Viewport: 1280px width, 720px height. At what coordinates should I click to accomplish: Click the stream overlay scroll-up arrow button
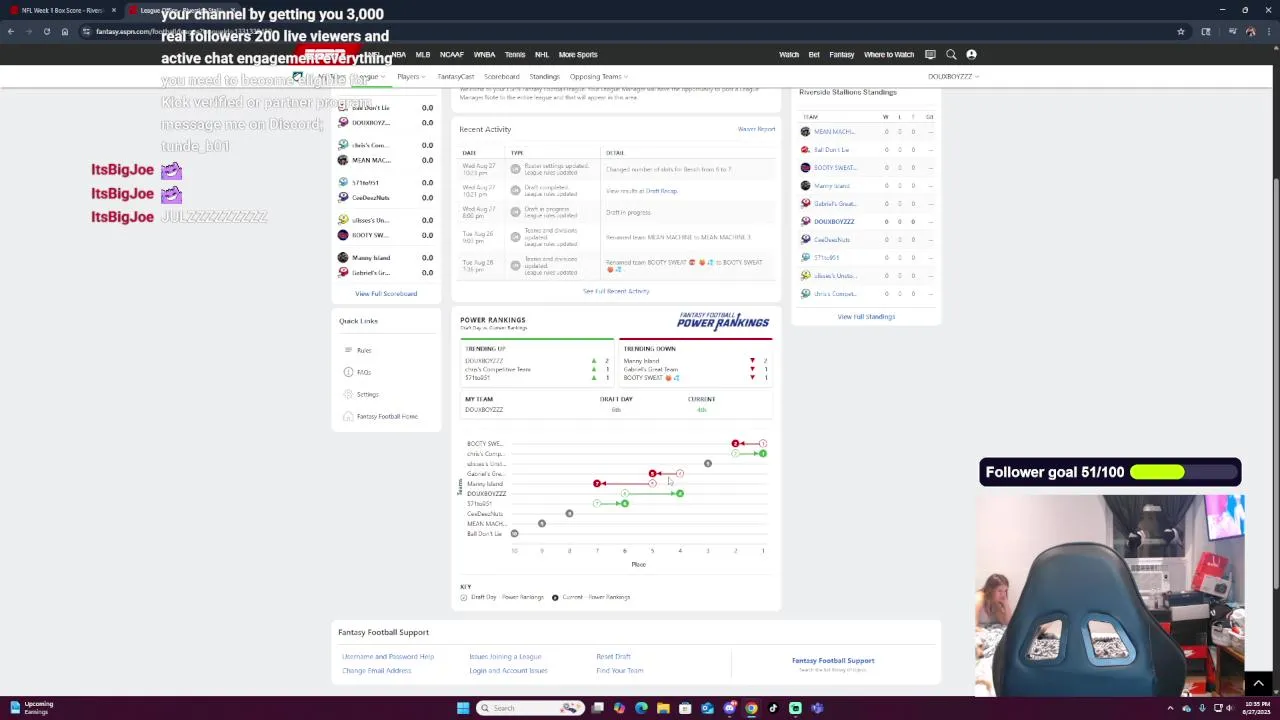[1258, 684]
